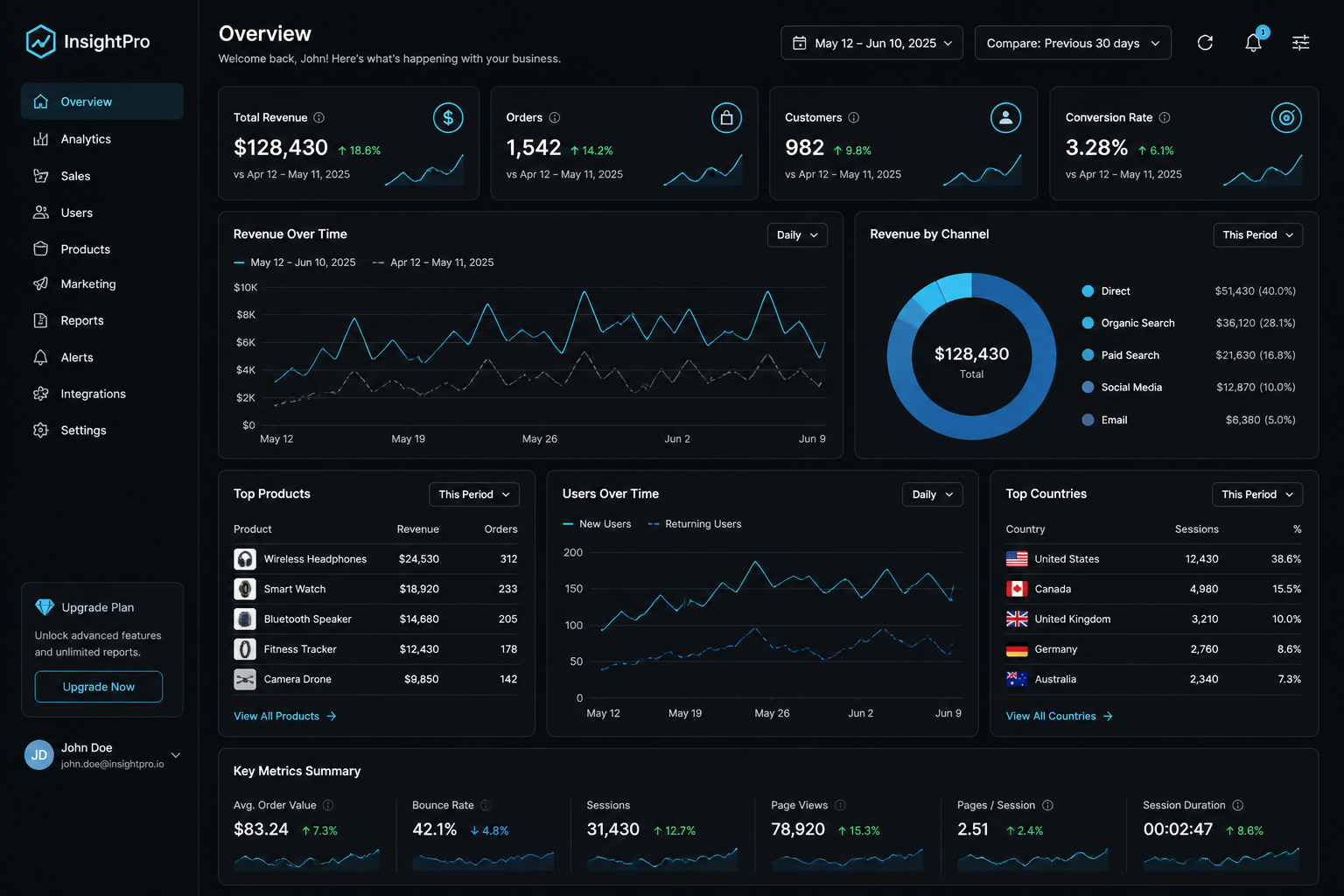Toggle the New Users legend series
Image resolution: width=1344 pixels, height=896 pixels.
tap(597, 524)
